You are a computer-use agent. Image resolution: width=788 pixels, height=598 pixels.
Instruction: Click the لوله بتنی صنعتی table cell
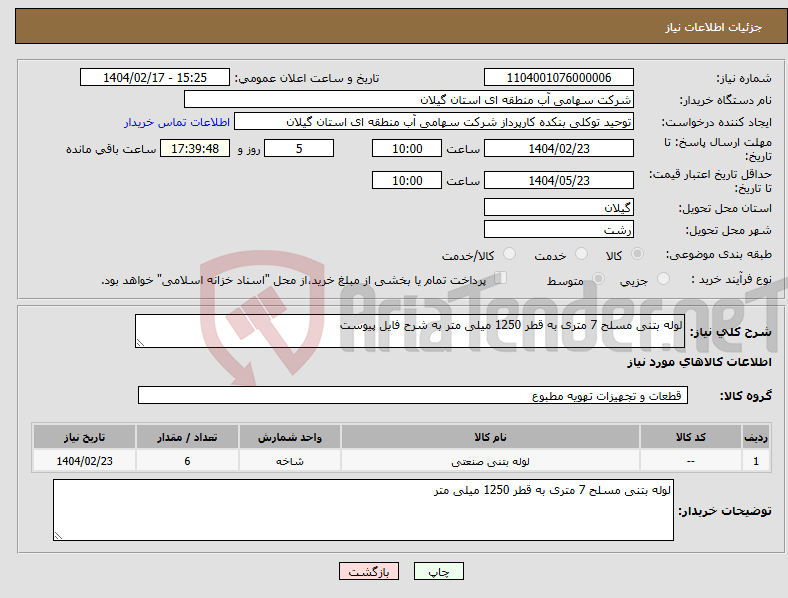490,460
